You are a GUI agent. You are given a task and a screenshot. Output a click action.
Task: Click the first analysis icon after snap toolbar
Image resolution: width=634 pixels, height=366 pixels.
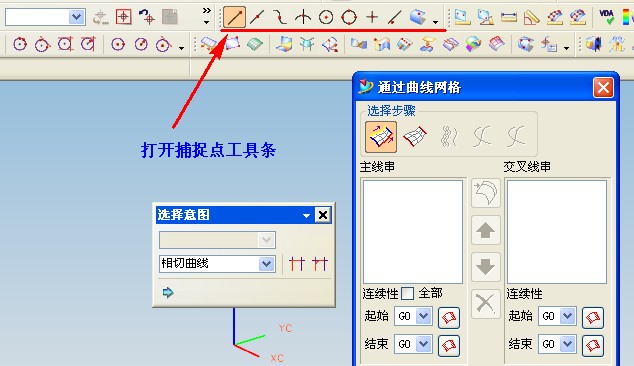tap(463, 17)
